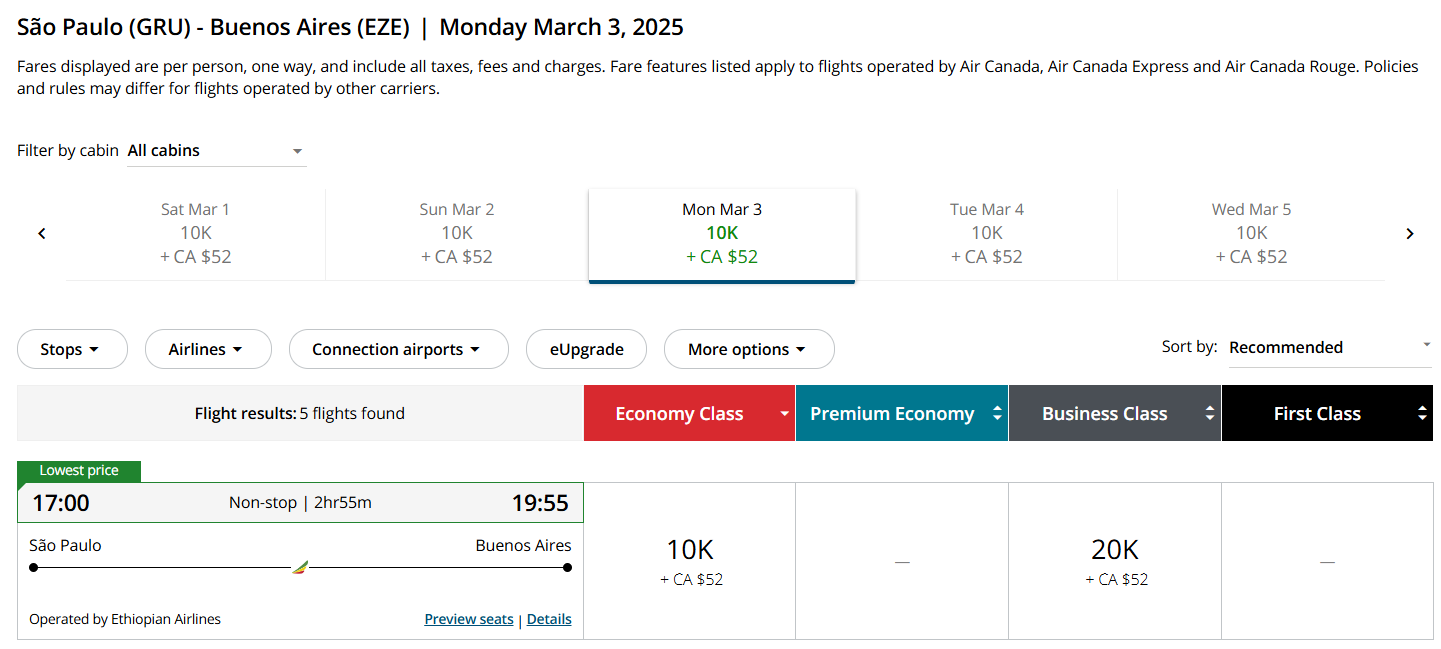View flight Details link
Viewport: 1441px width, 649px height.
(549, 619)
